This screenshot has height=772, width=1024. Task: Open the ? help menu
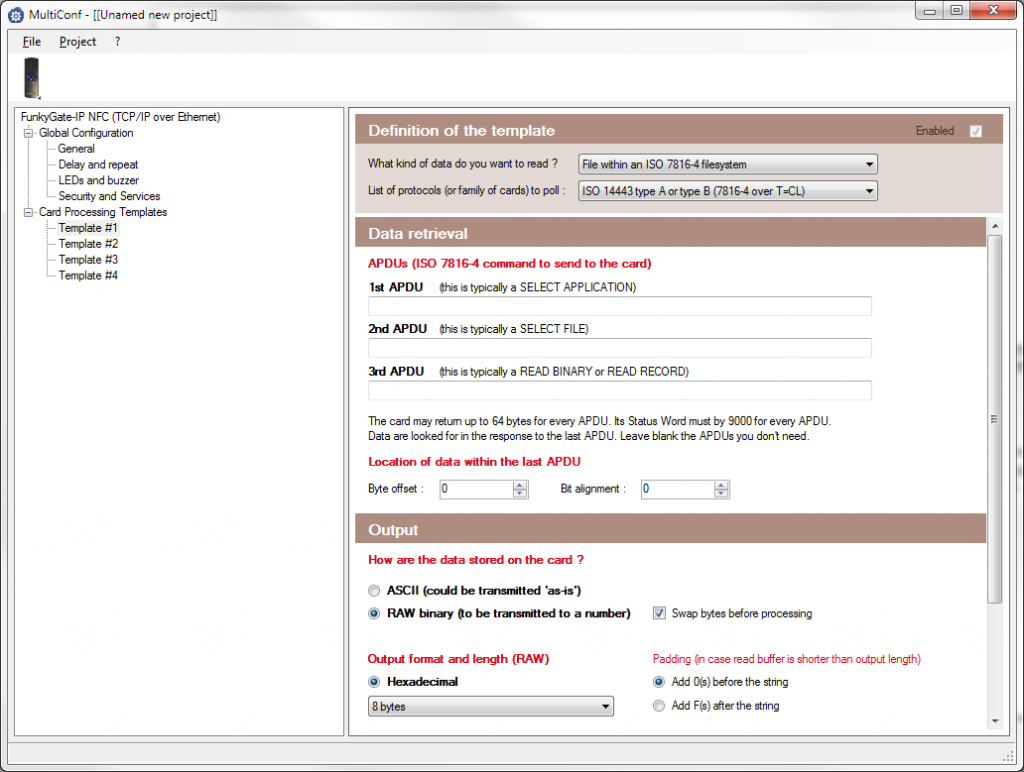click(x=117, y=42)
